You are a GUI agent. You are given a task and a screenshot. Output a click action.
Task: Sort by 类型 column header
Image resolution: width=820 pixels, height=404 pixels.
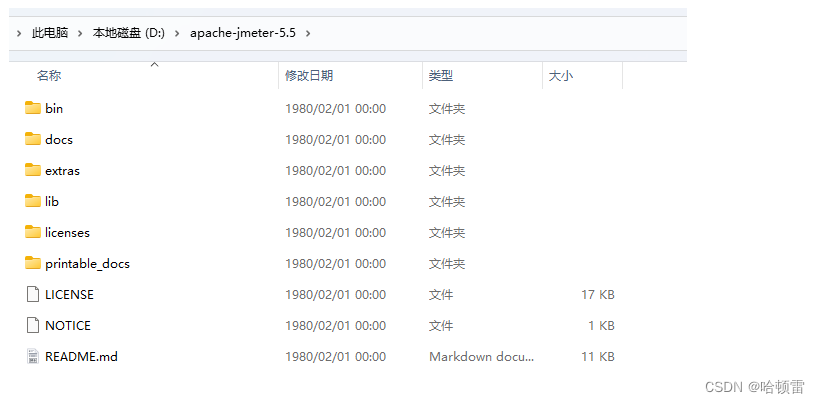tap(441, 76)
